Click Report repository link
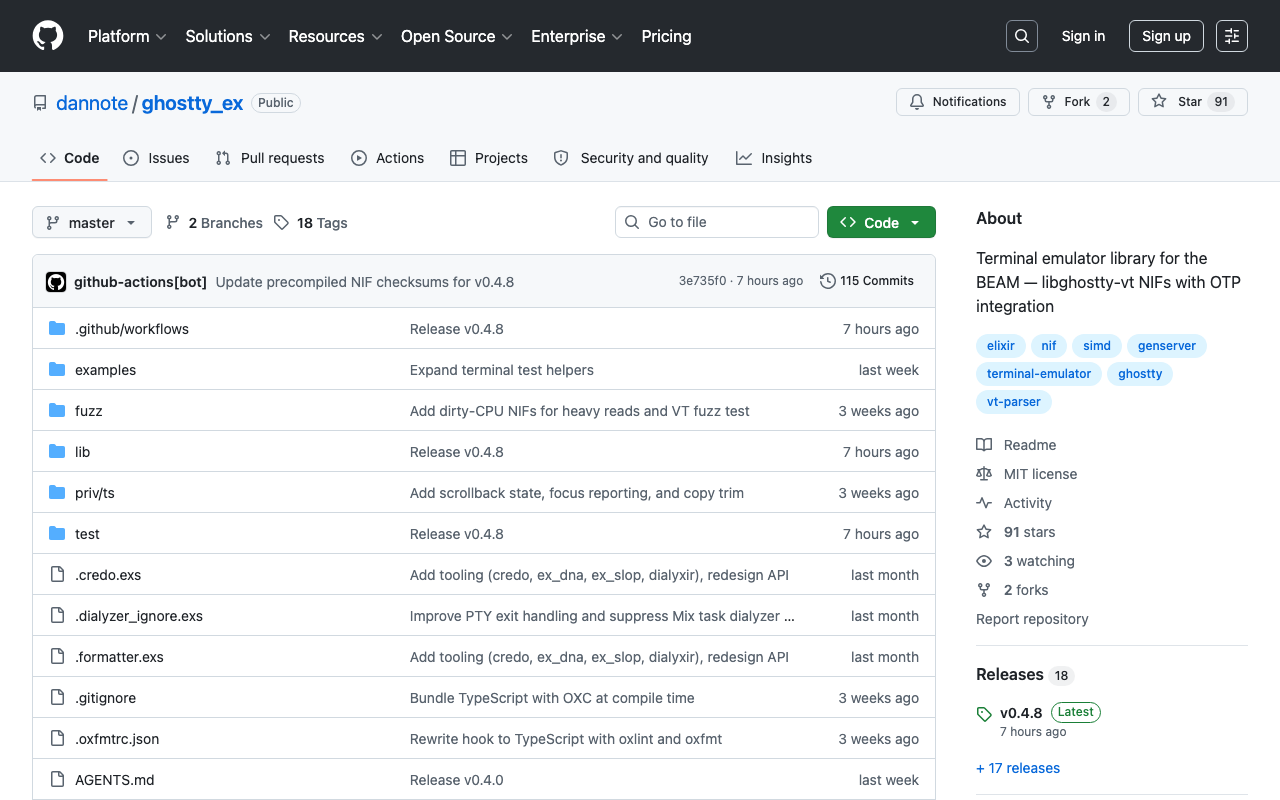Viewport: 1280px width, 800px height. pyautogui.click(x=1032, y=619)
